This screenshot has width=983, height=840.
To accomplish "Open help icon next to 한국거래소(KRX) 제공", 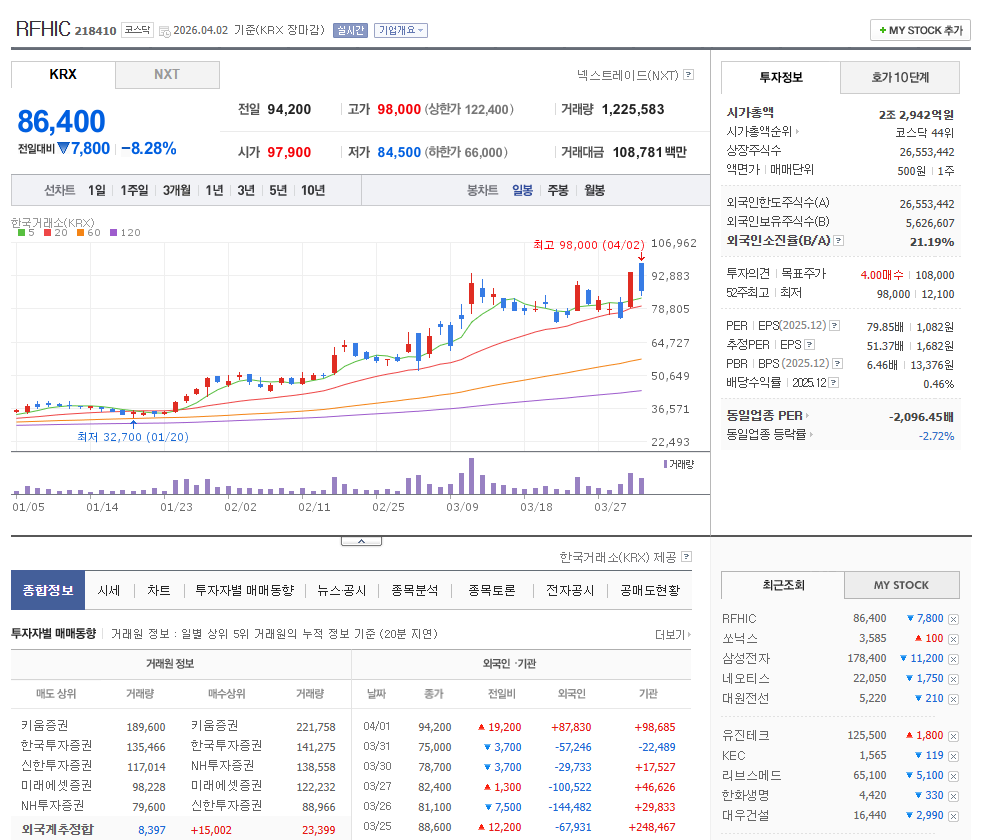I will (x=686, y=557).
